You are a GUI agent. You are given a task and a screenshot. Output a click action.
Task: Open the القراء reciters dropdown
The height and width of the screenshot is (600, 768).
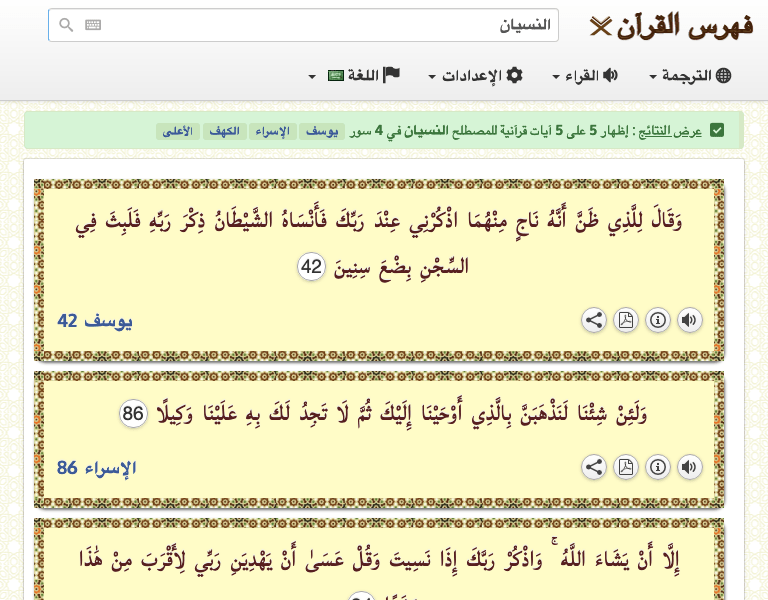click(x=585, y=76)
